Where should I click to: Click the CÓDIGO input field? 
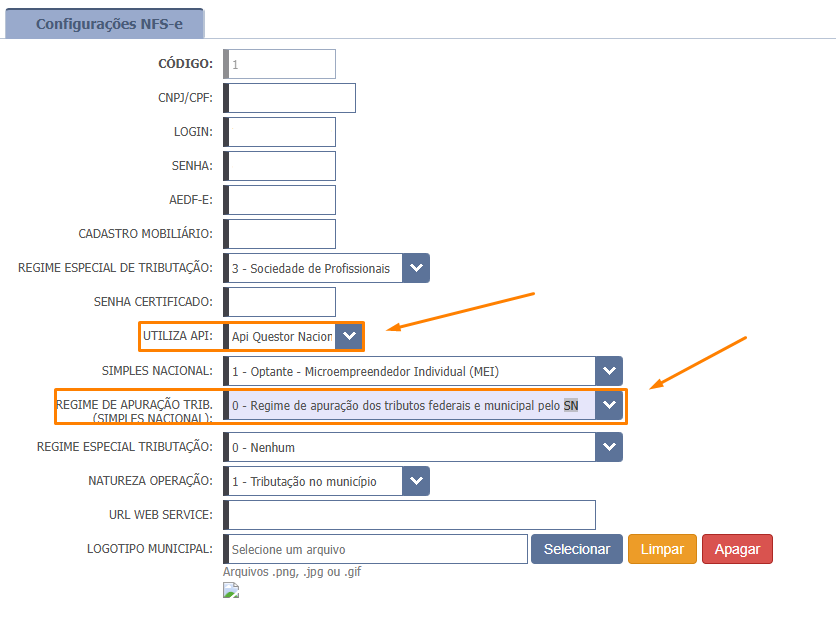coord(281,64)
